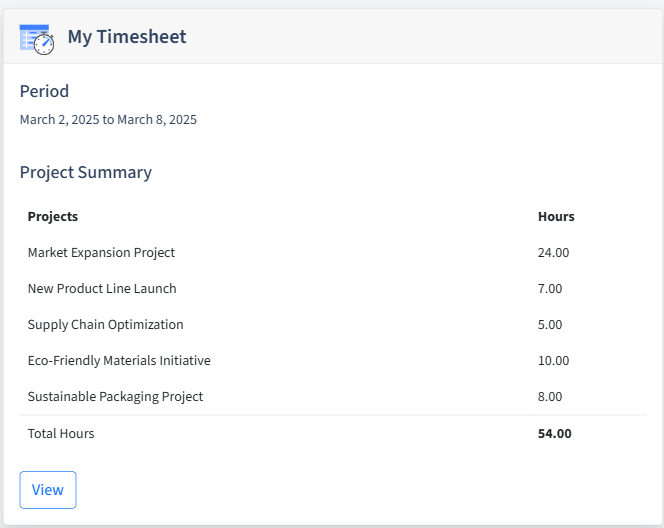The image size is (664, 528).
Task: Click the 8.00 hours value
Action: [550, 396]
